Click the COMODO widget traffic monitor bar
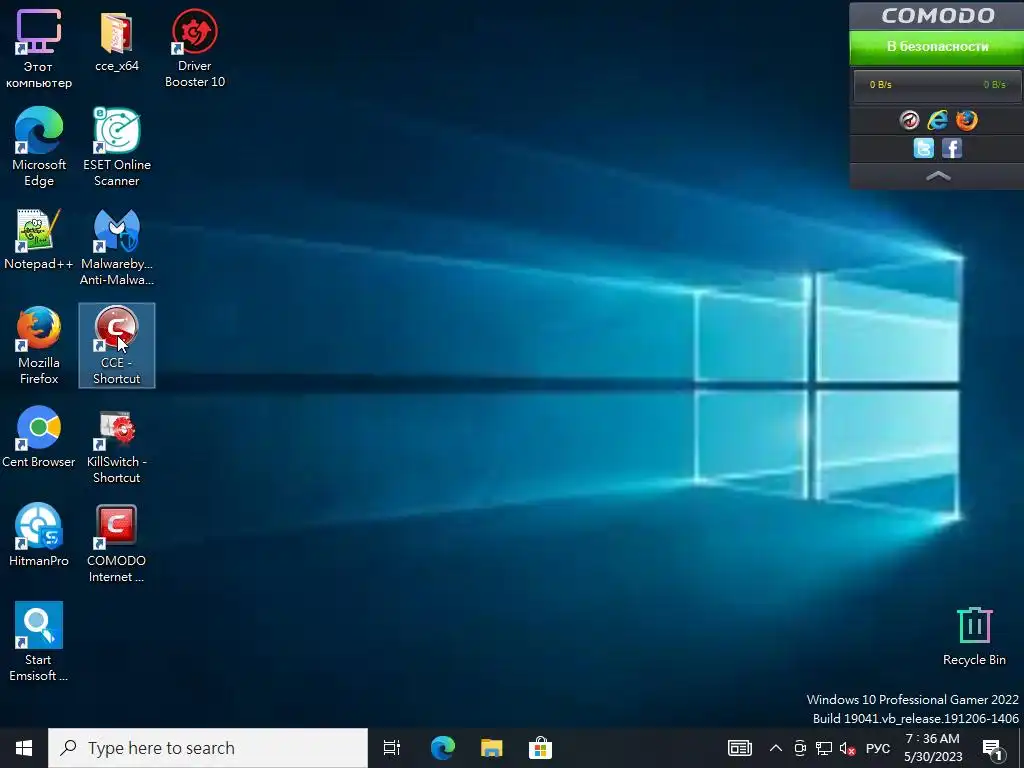The width and height of the screenshot is (1024, 768). (x=937, y=85)
